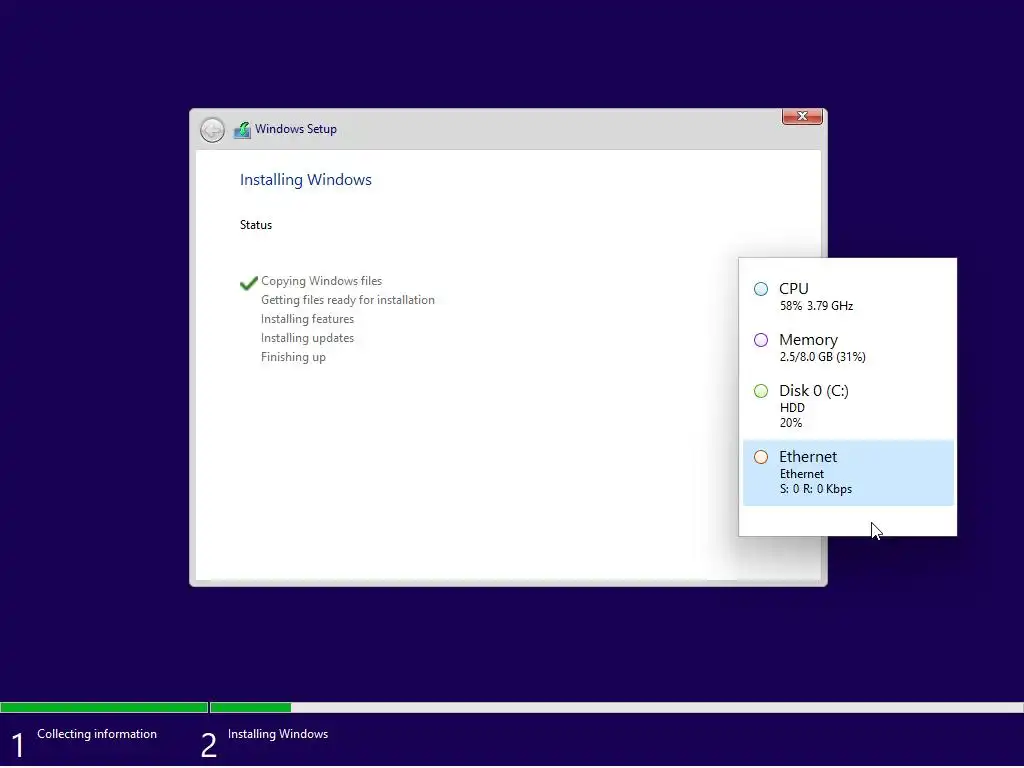Click the "S: 0 R: 0 Kbps" network value
1024x768 pixels.
816,488
